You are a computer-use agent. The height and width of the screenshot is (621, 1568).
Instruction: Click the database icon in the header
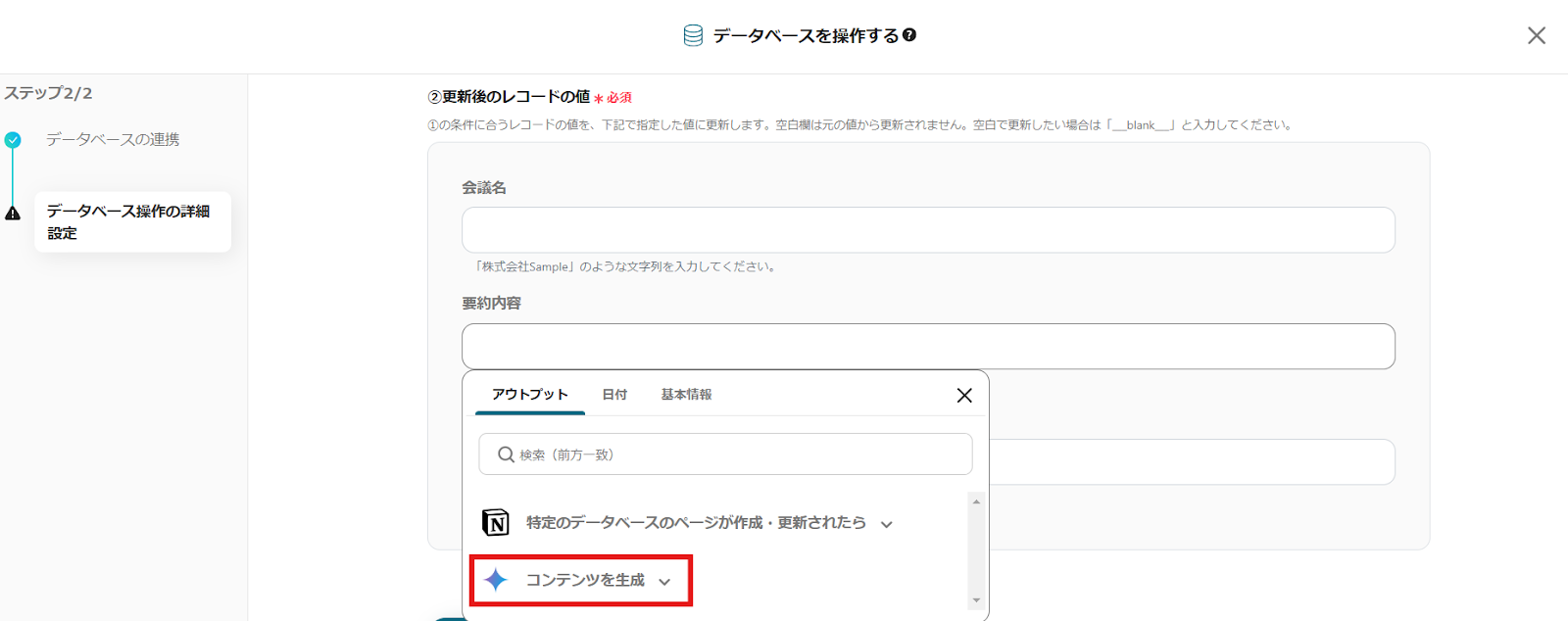point(693,36)
